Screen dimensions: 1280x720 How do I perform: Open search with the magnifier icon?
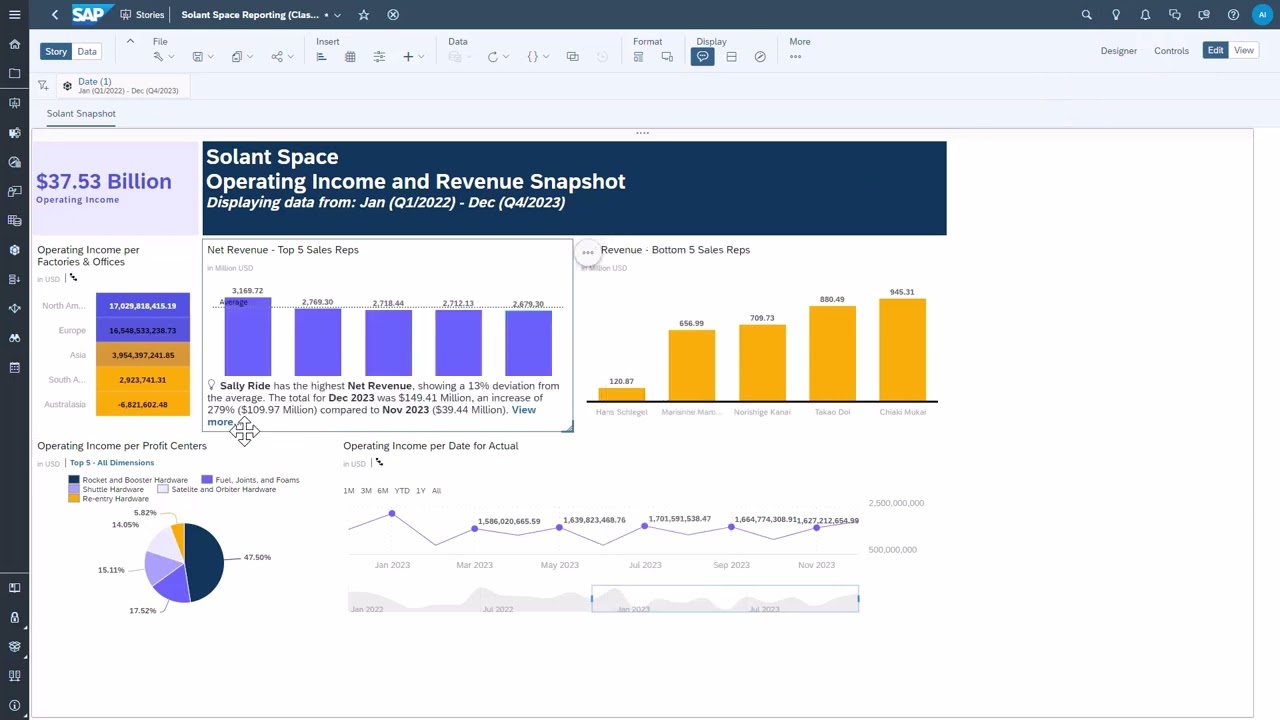point(1086,15)
